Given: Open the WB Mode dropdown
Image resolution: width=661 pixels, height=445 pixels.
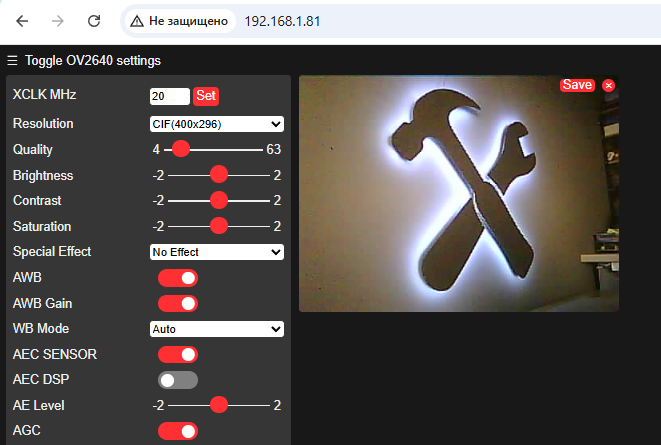Looking at the screenshot, I should [x=217, y=329].
